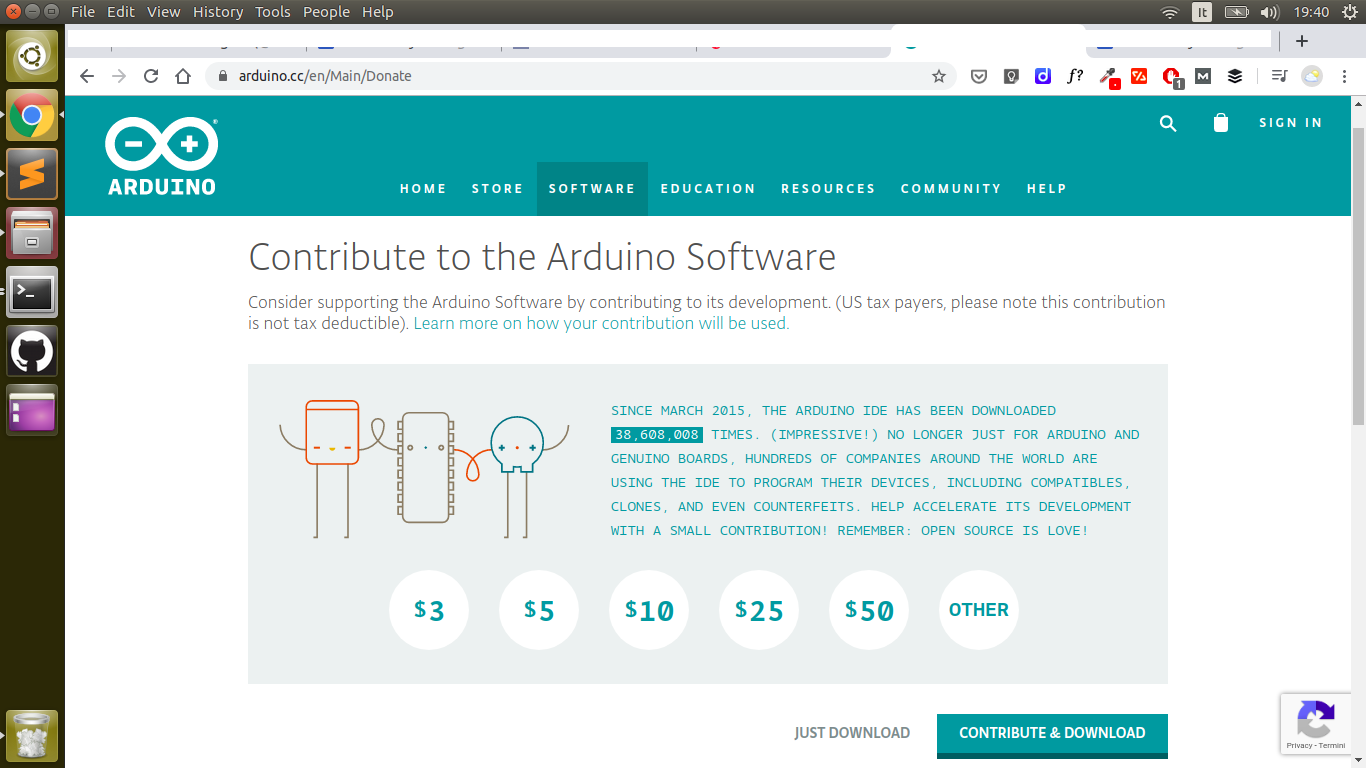Viewport: 1366px width, 768px height.
Task: Pick the $50 contribution circle
Action: coord(869,610)
